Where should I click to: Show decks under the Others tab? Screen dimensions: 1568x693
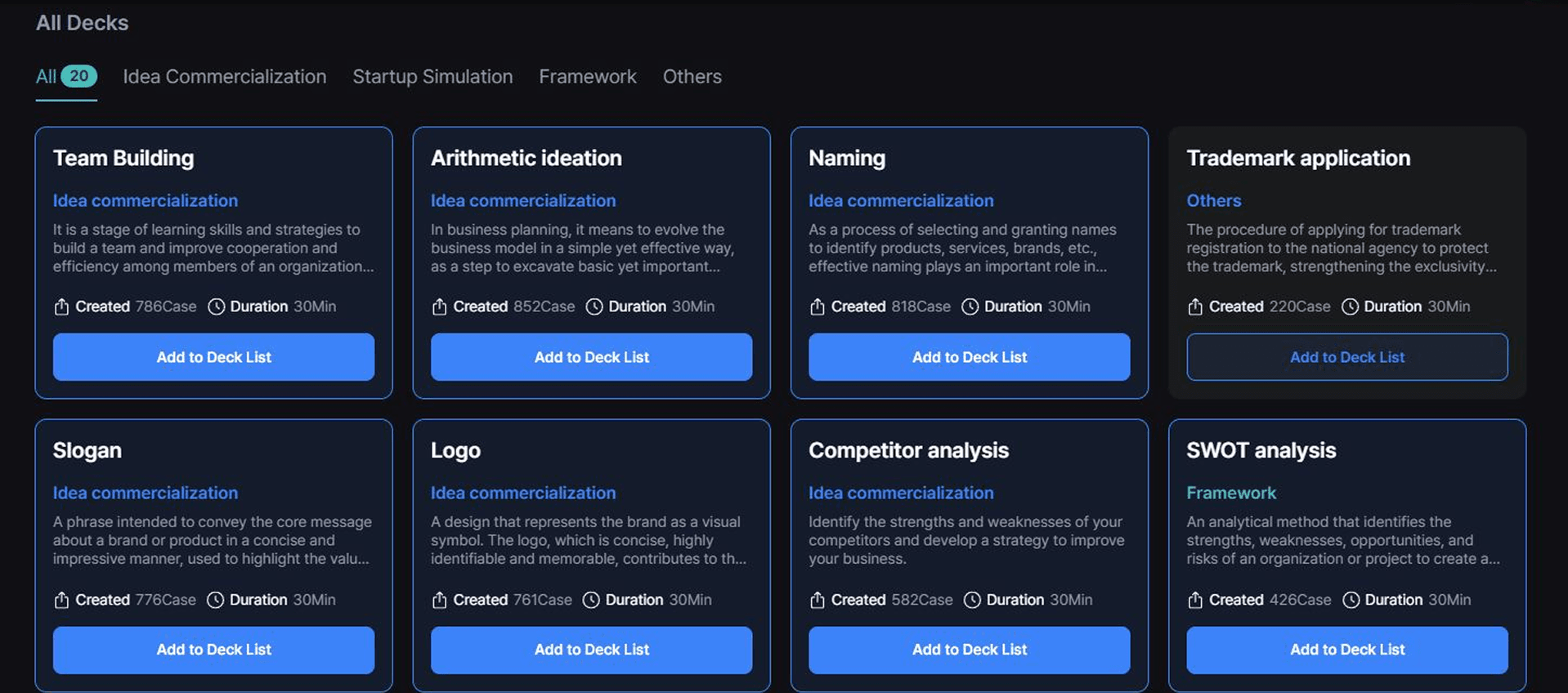[x=692, y=77]
